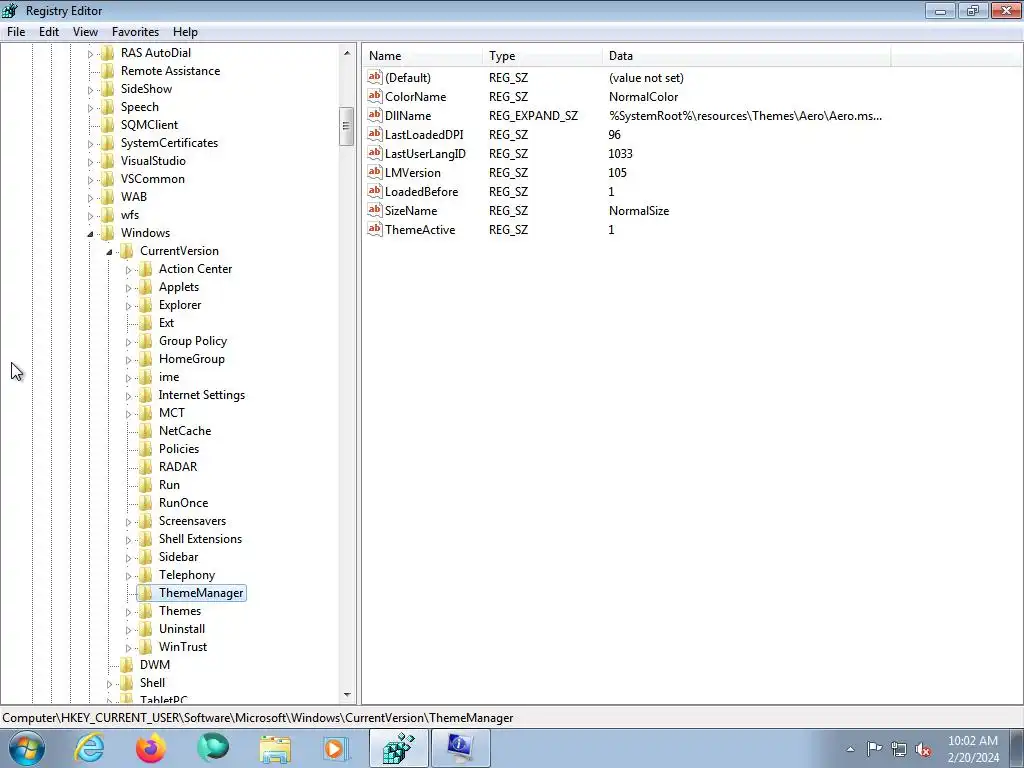The height and width of the screenshot is (768, 1024).
Task: Click the ThemeActive value icon
Action: [x=374, y=229]
